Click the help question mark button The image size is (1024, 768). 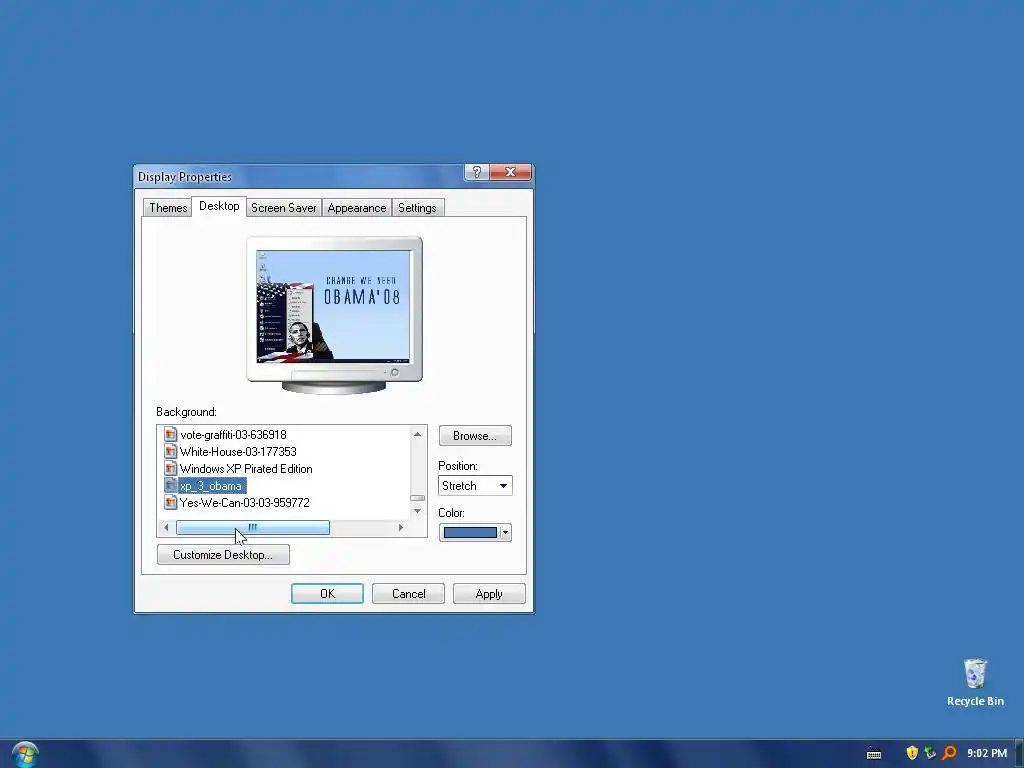(x=477, y=172)
